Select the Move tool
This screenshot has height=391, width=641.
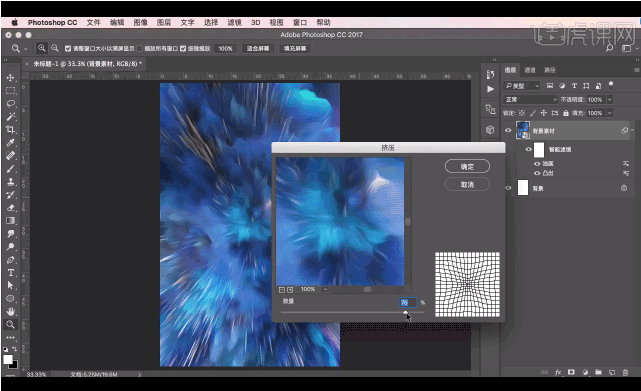click(x=11, y=77)
